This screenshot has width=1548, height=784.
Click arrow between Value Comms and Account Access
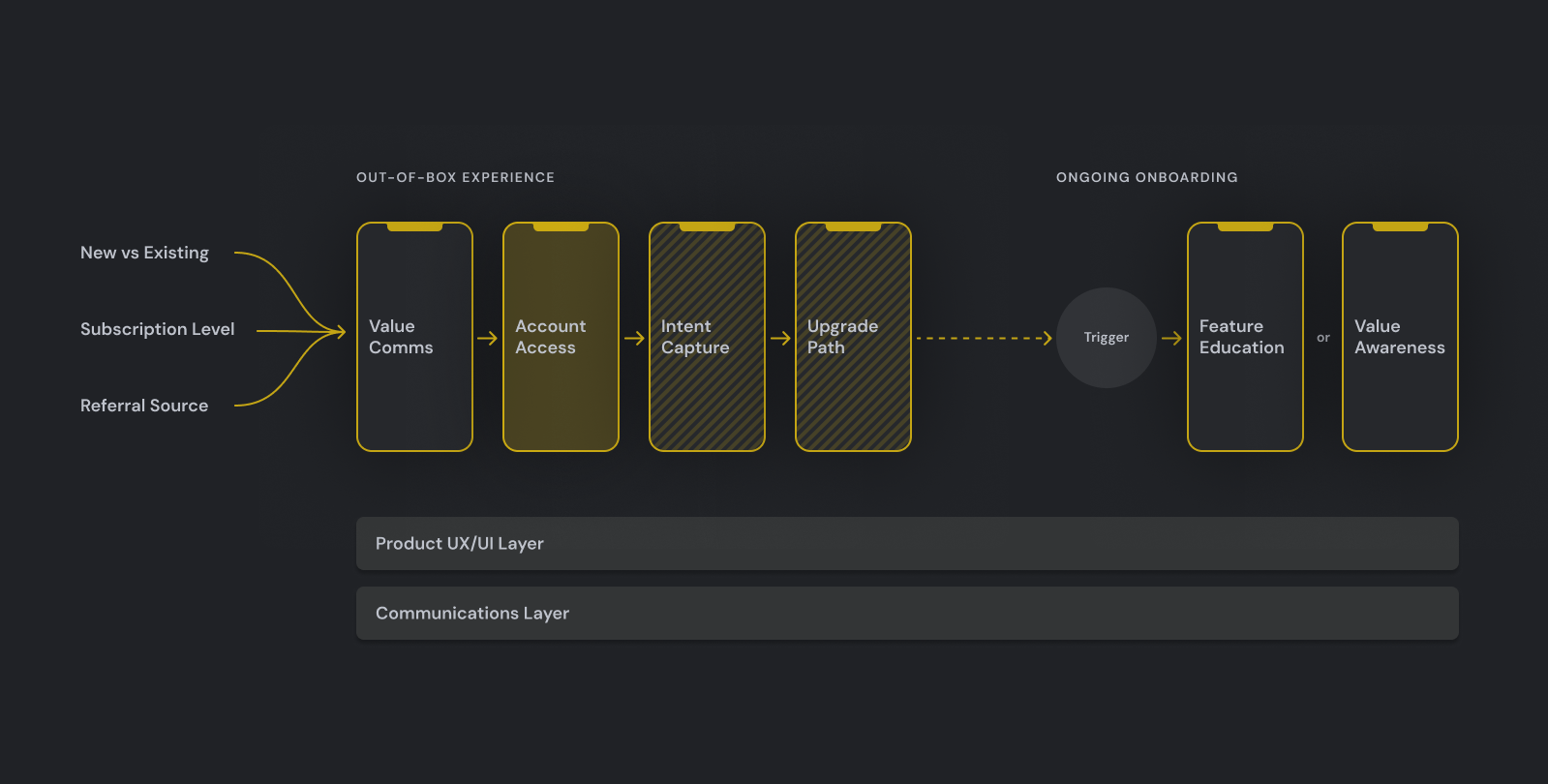[x=487, y=338]
